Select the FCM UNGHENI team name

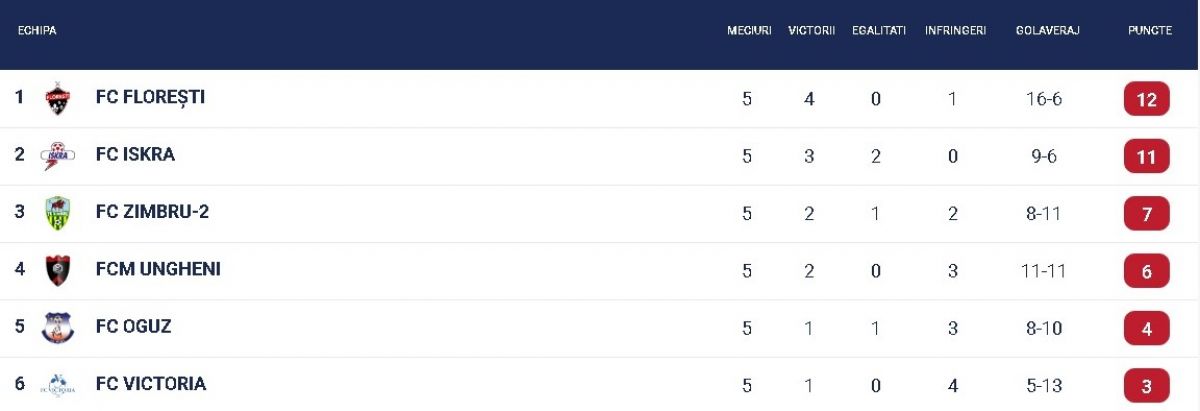tap(158, 269)
